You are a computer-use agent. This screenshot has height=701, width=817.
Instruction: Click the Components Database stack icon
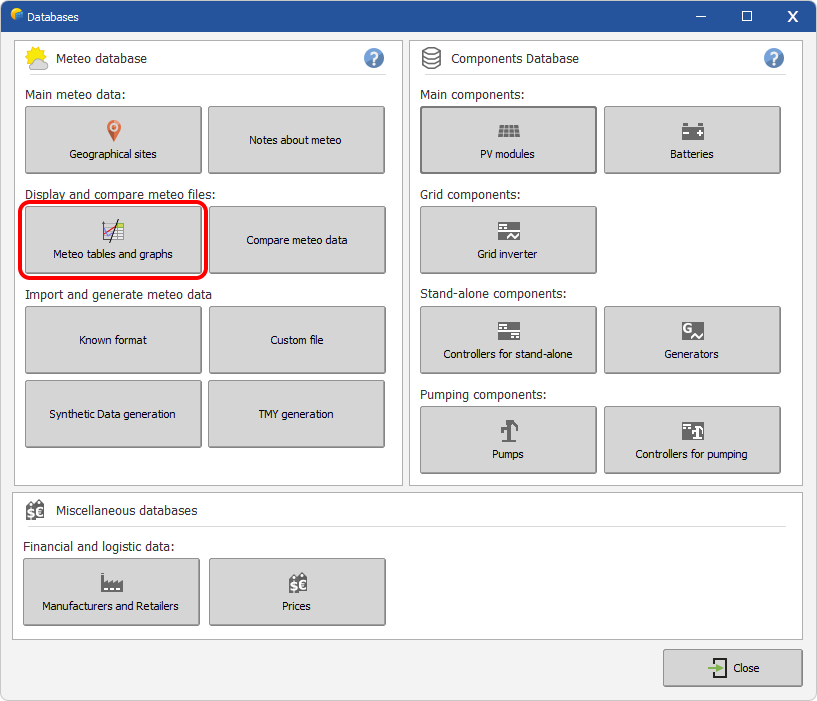pos(431,58)
